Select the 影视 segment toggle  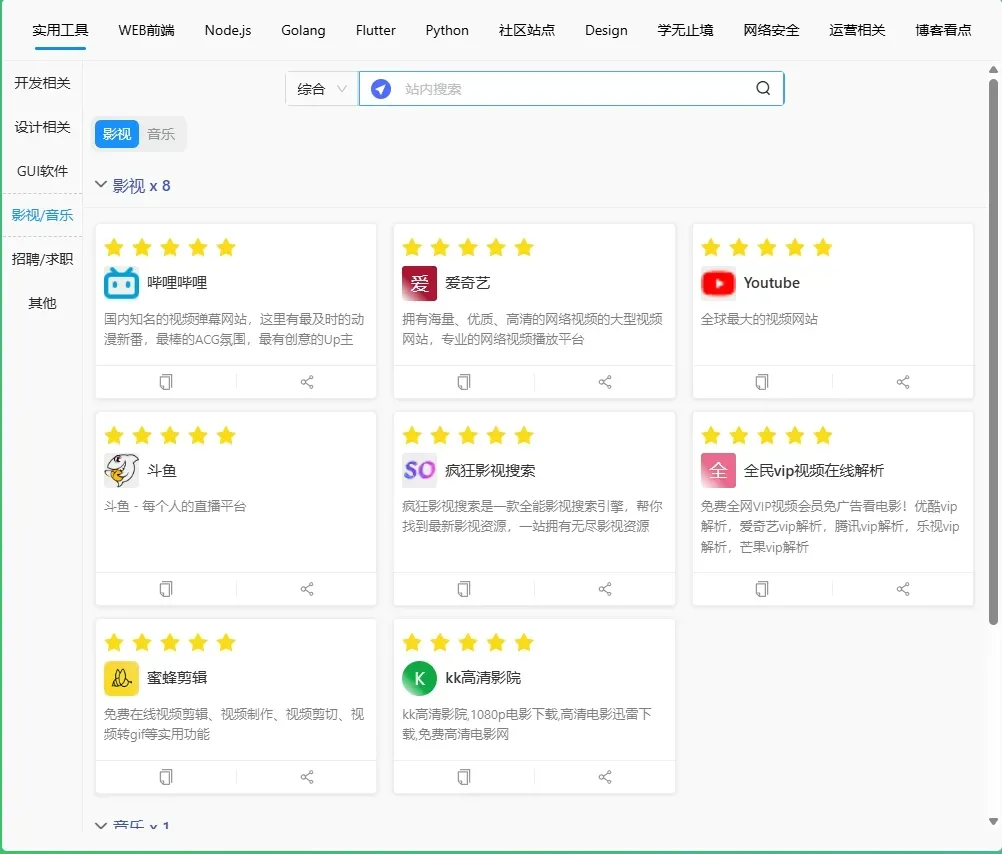coord(117,134)
